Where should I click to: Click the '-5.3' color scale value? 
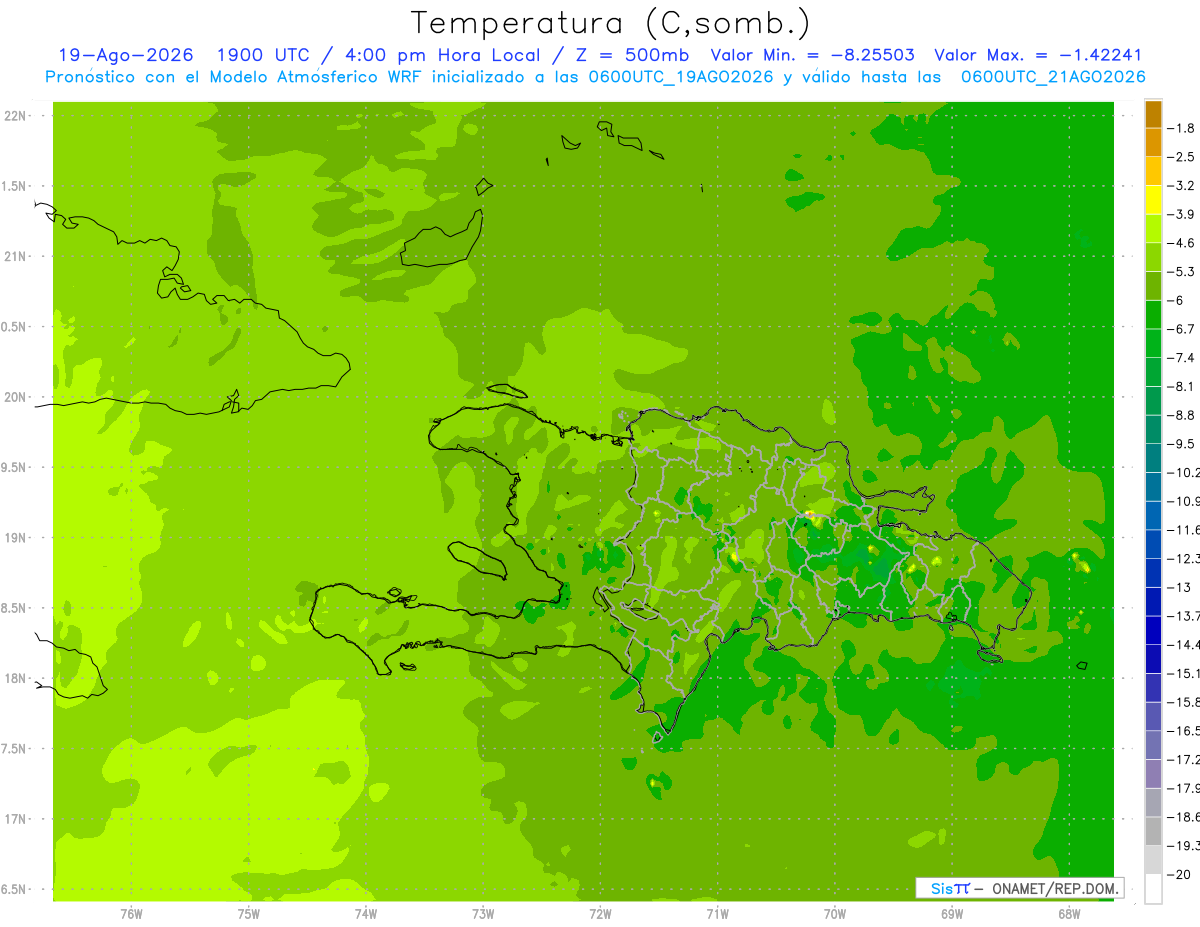(1181, 271)
